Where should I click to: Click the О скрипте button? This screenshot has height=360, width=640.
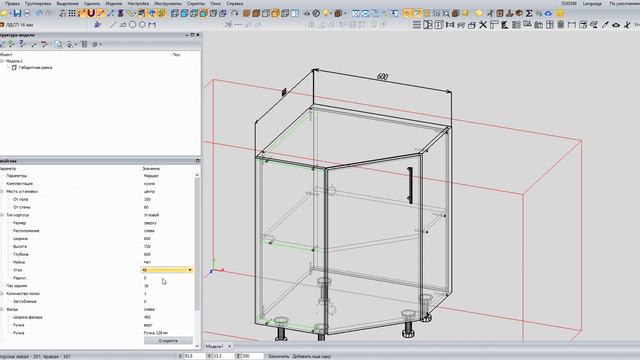tap(168, 340)
